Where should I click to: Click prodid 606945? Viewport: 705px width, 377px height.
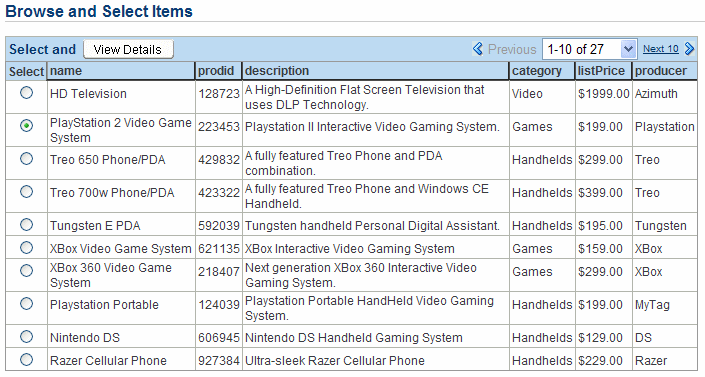click(x=219, y=338)
